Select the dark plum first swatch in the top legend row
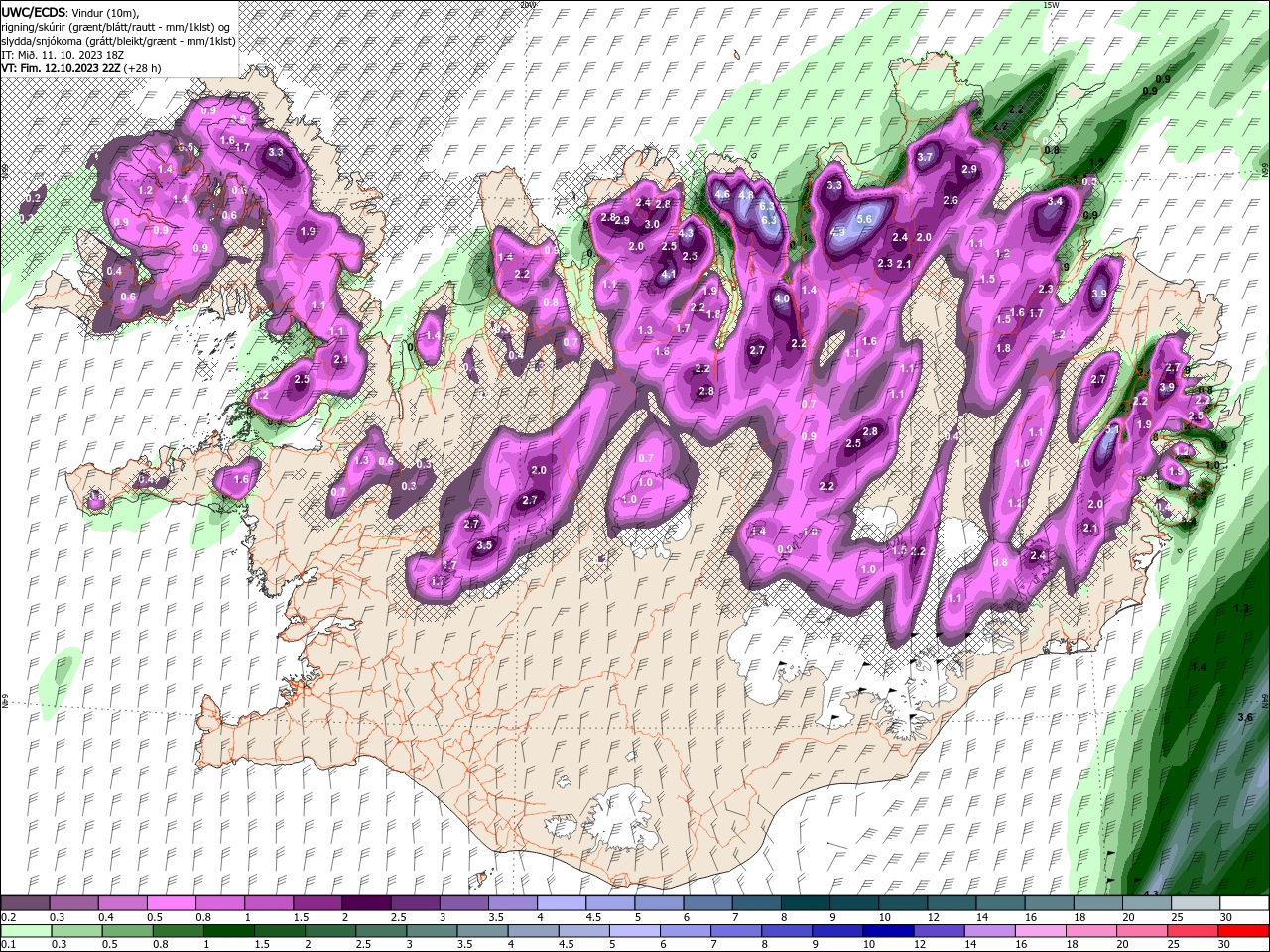1270x952 pixels. (x=25, y=903)
